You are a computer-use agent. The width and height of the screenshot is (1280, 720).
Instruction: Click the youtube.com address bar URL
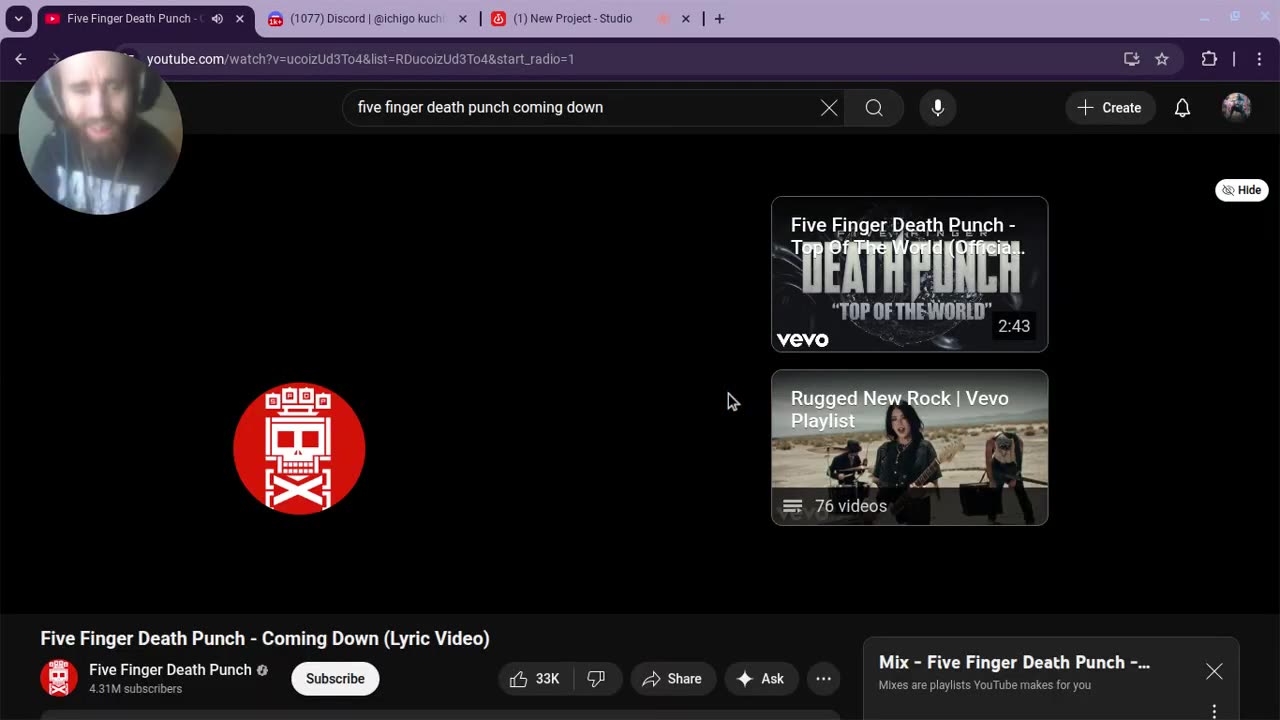[x=360, y=59]
